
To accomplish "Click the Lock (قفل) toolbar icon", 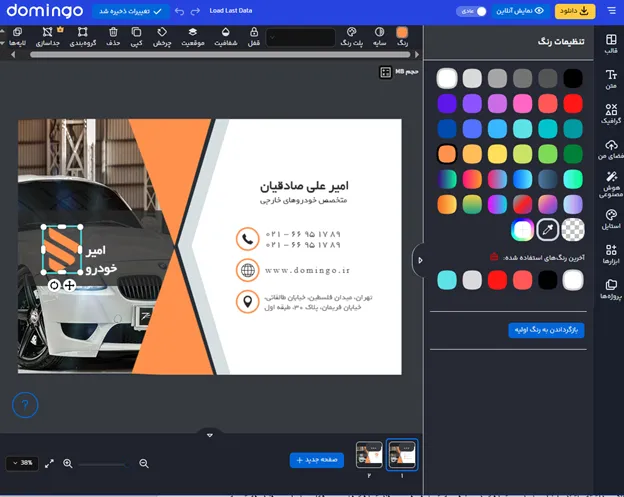I will tap(252, 37).
